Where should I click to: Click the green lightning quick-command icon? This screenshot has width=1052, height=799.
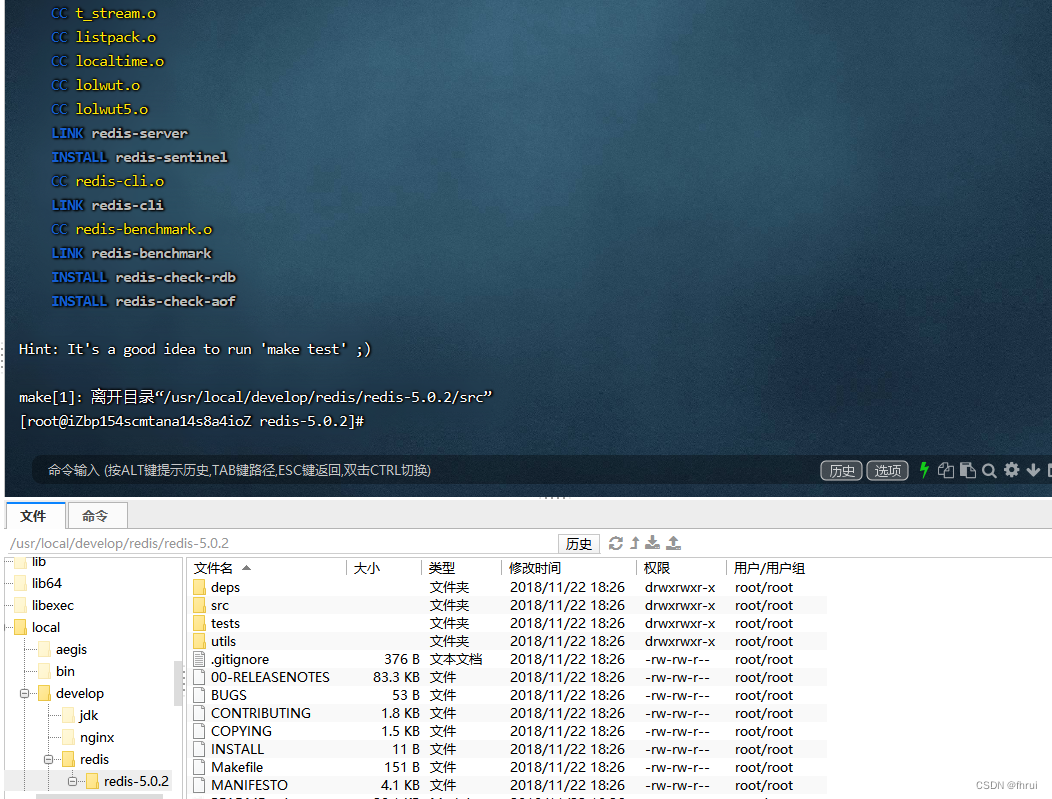[924, 470]
